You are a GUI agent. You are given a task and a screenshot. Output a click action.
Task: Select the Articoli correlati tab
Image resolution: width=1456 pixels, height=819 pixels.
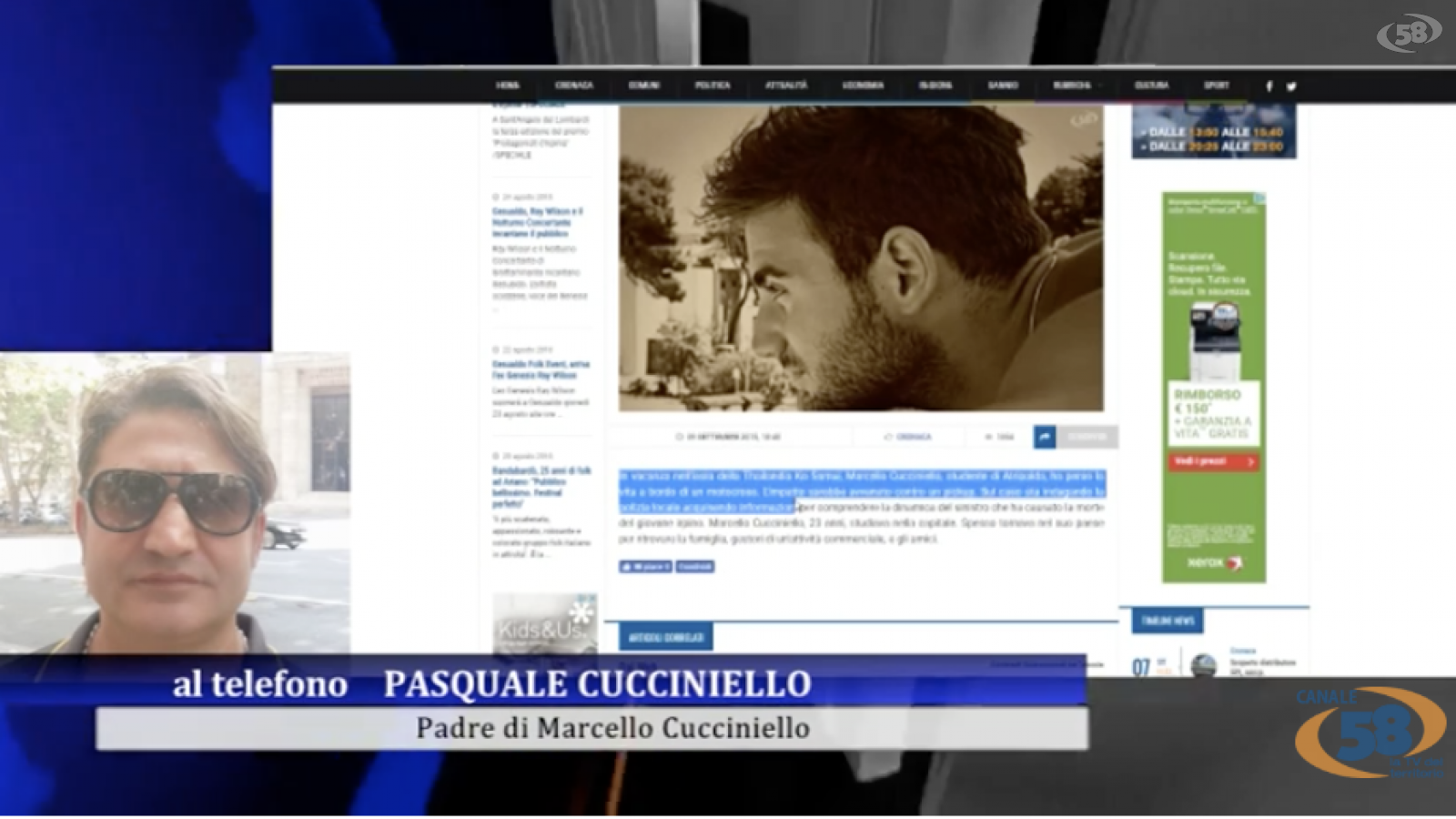tap(666, 638)
